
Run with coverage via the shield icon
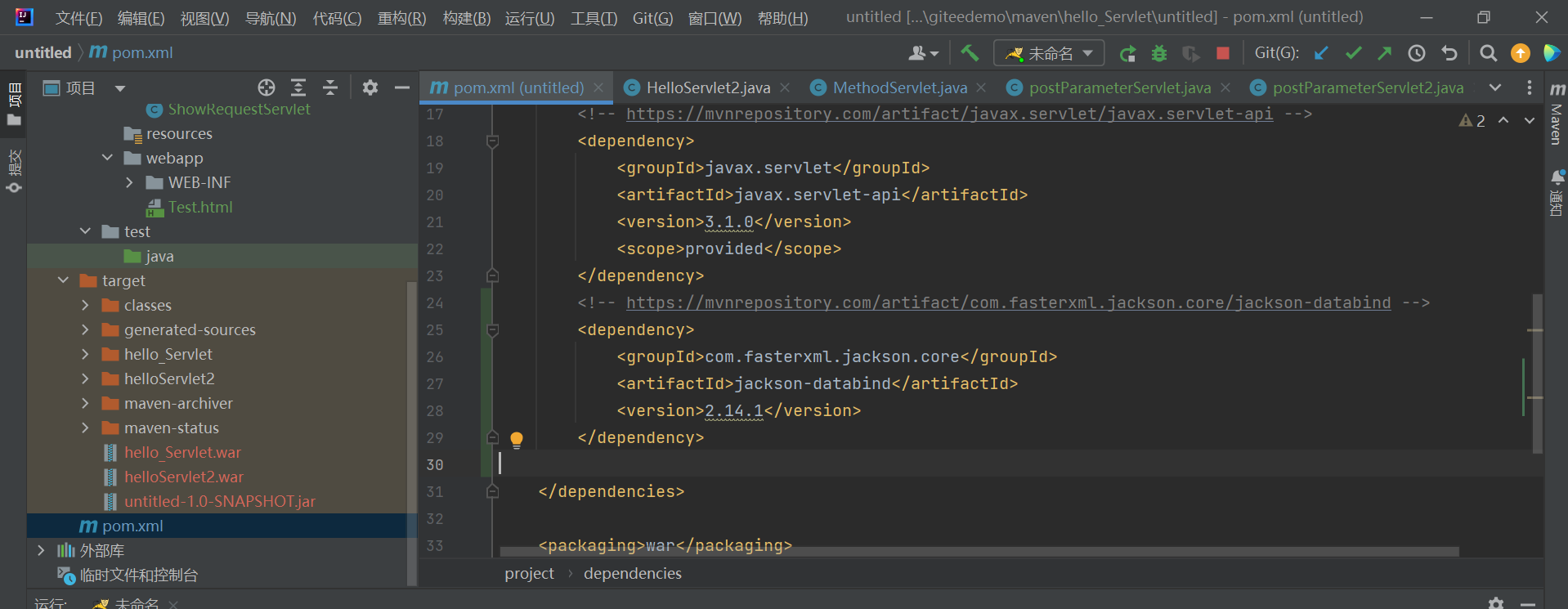[1190, 53]
